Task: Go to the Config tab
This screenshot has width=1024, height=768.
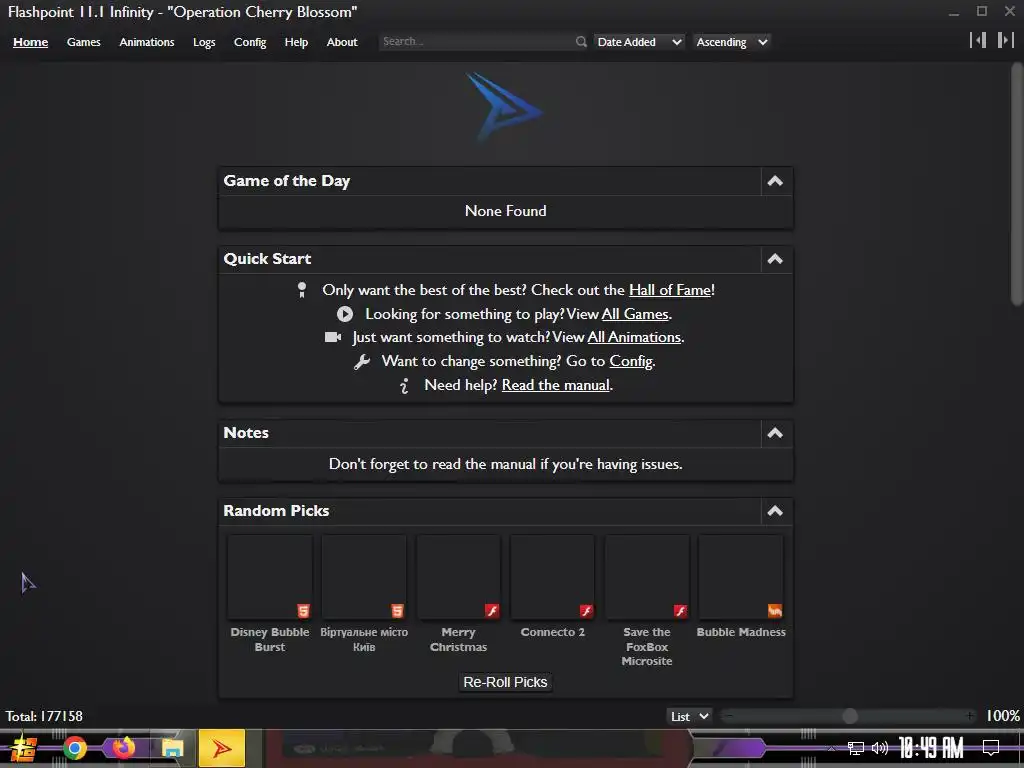Action: (250, 42)
